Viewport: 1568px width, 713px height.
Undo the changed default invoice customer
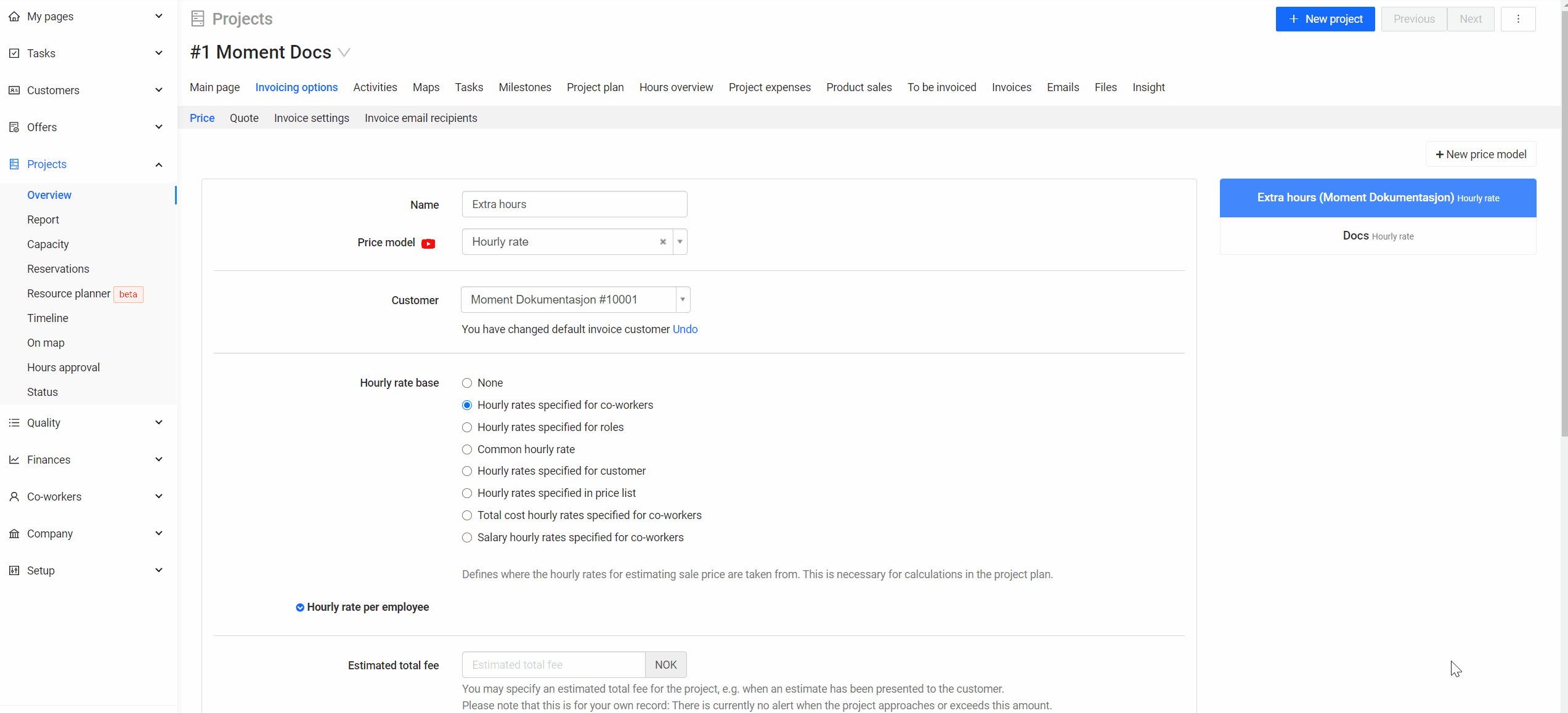coord(685,329)
